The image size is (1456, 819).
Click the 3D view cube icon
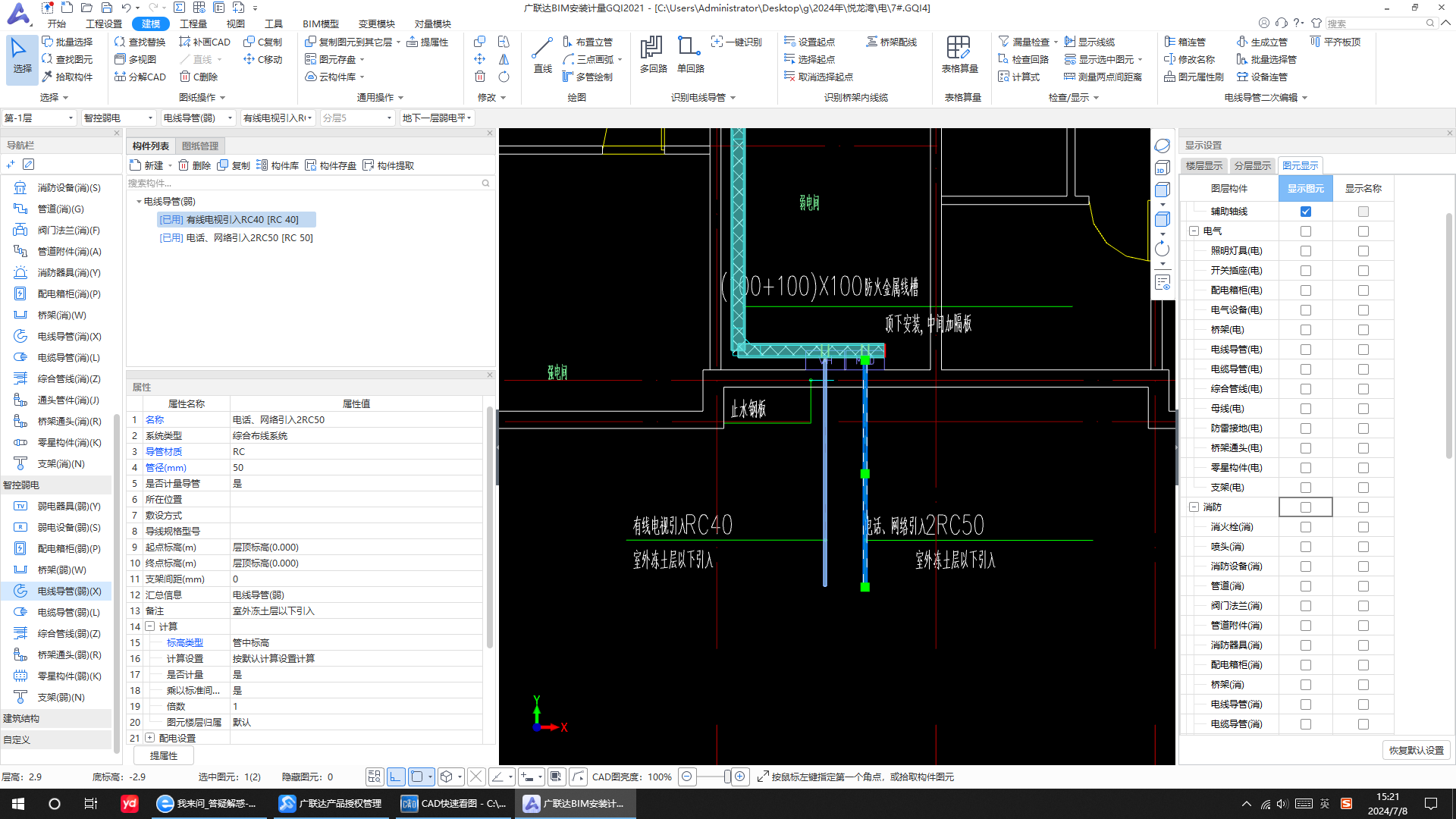coord(1162,168)
